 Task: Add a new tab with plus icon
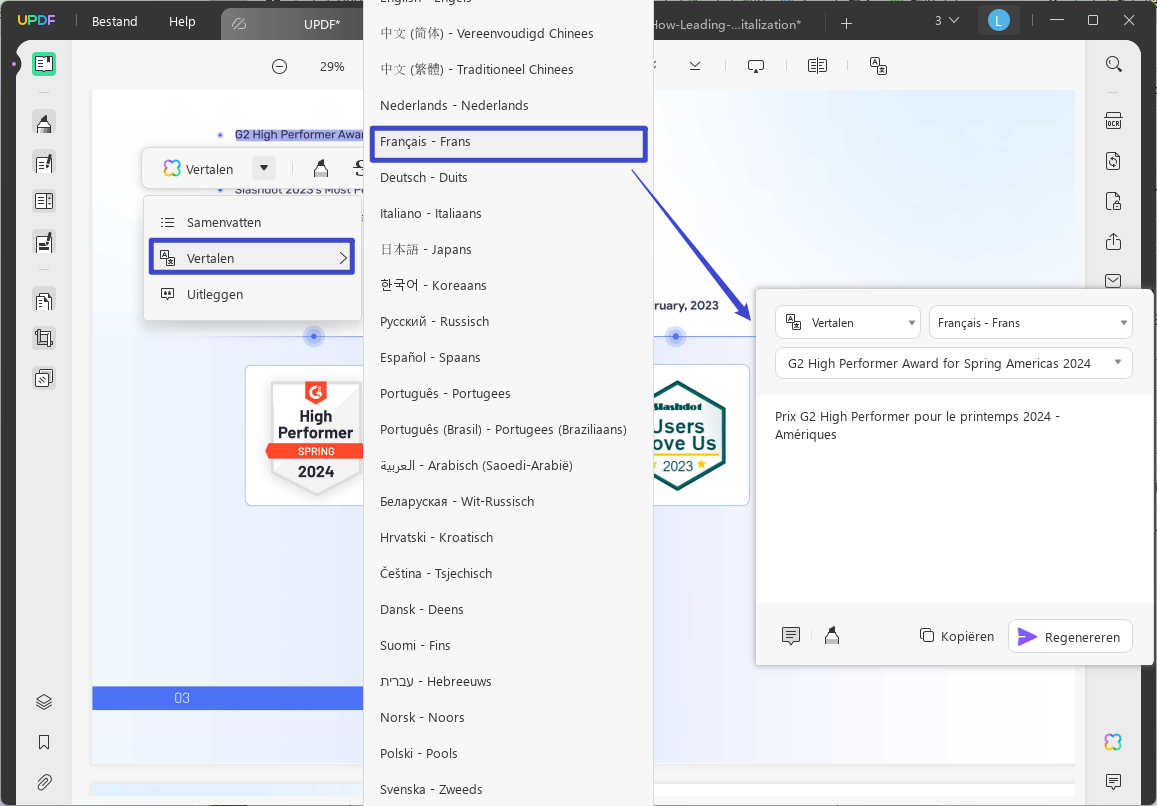(x=846, y=24)
